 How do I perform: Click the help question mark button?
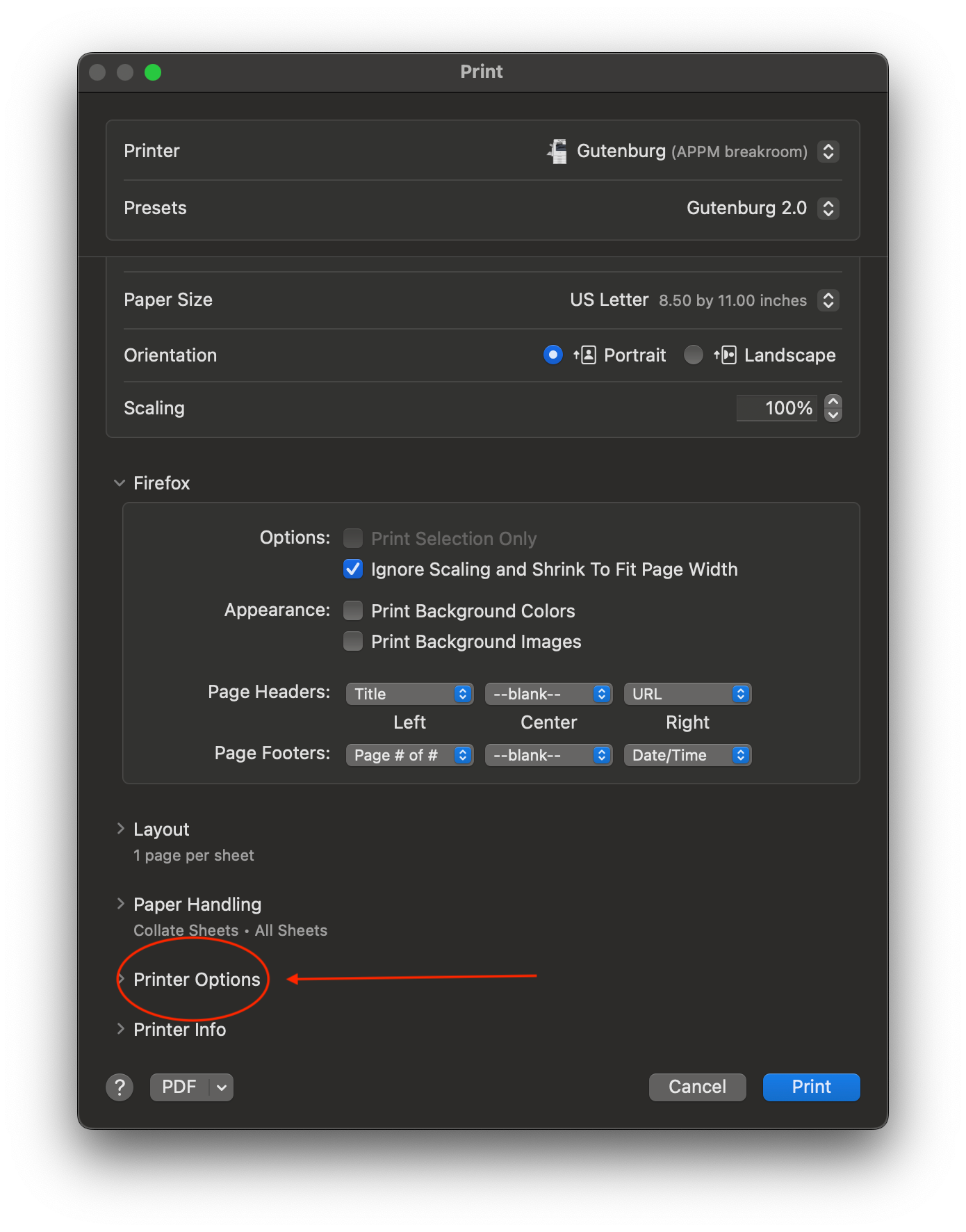tap(120, 1087)
